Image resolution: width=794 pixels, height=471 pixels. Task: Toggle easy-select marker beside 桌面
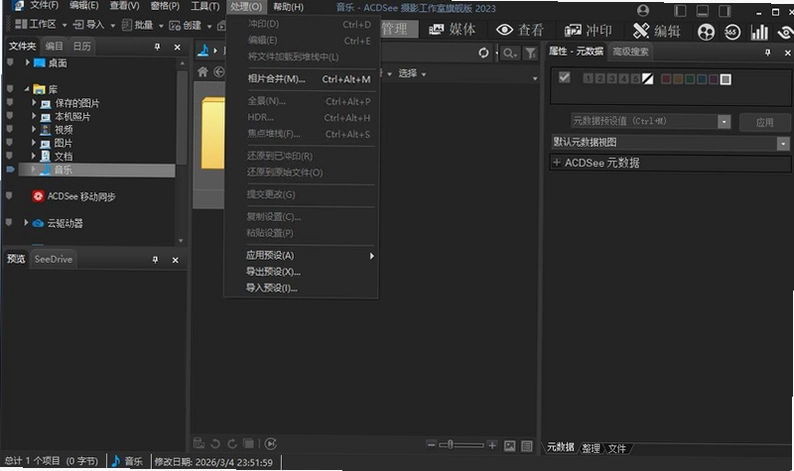pyautogui.click(x=10, y=62)
